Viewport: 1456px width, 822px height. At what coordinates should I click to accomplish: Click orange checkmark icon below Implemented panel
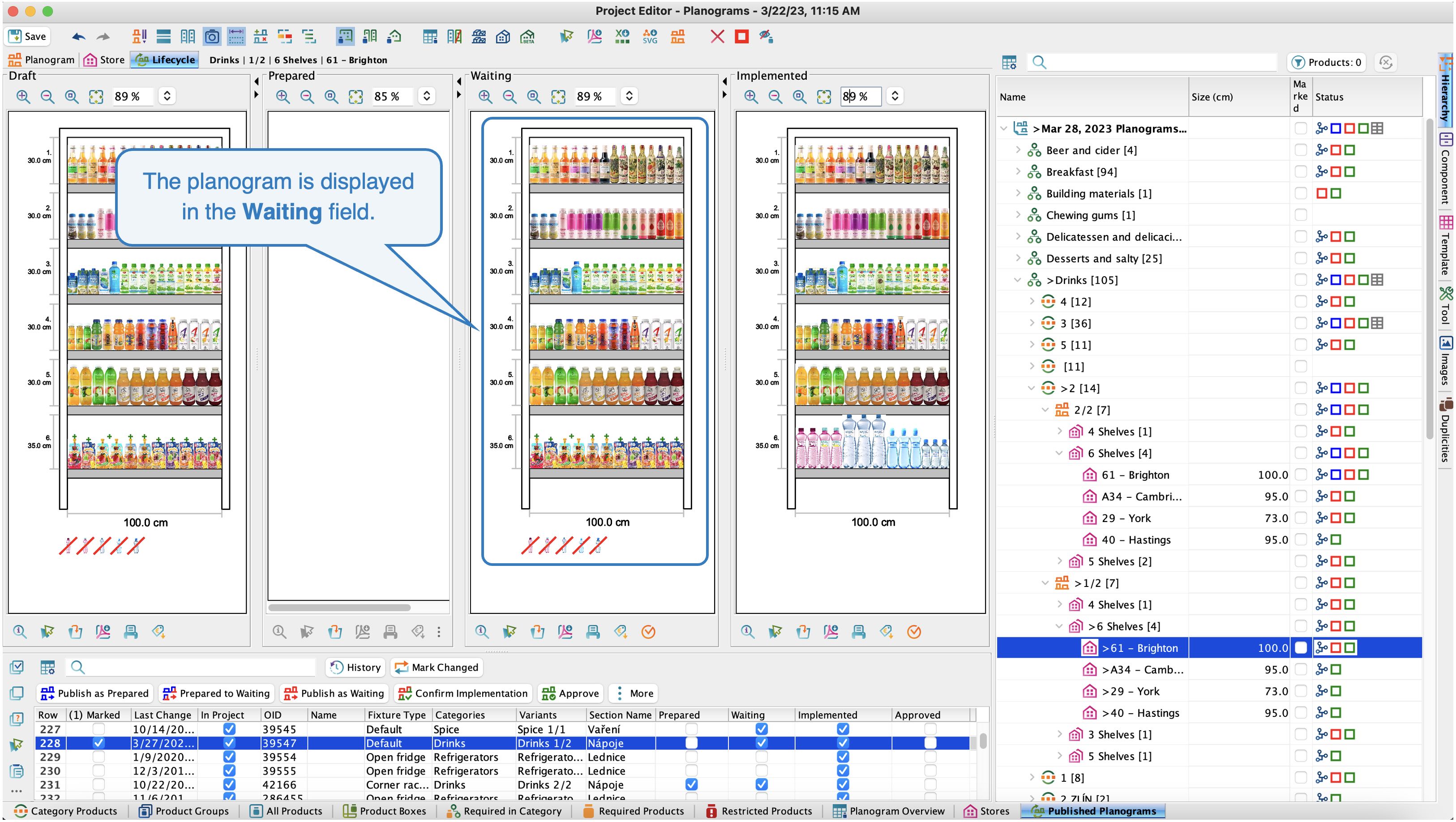pos(913,631)
